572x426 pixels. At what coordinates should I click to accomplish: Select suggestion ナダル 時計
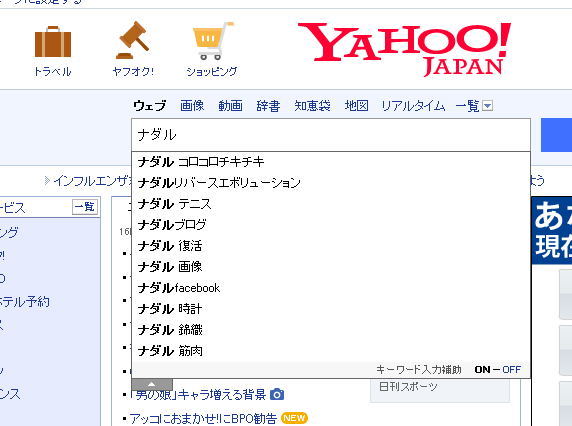[x=331, y=309]
